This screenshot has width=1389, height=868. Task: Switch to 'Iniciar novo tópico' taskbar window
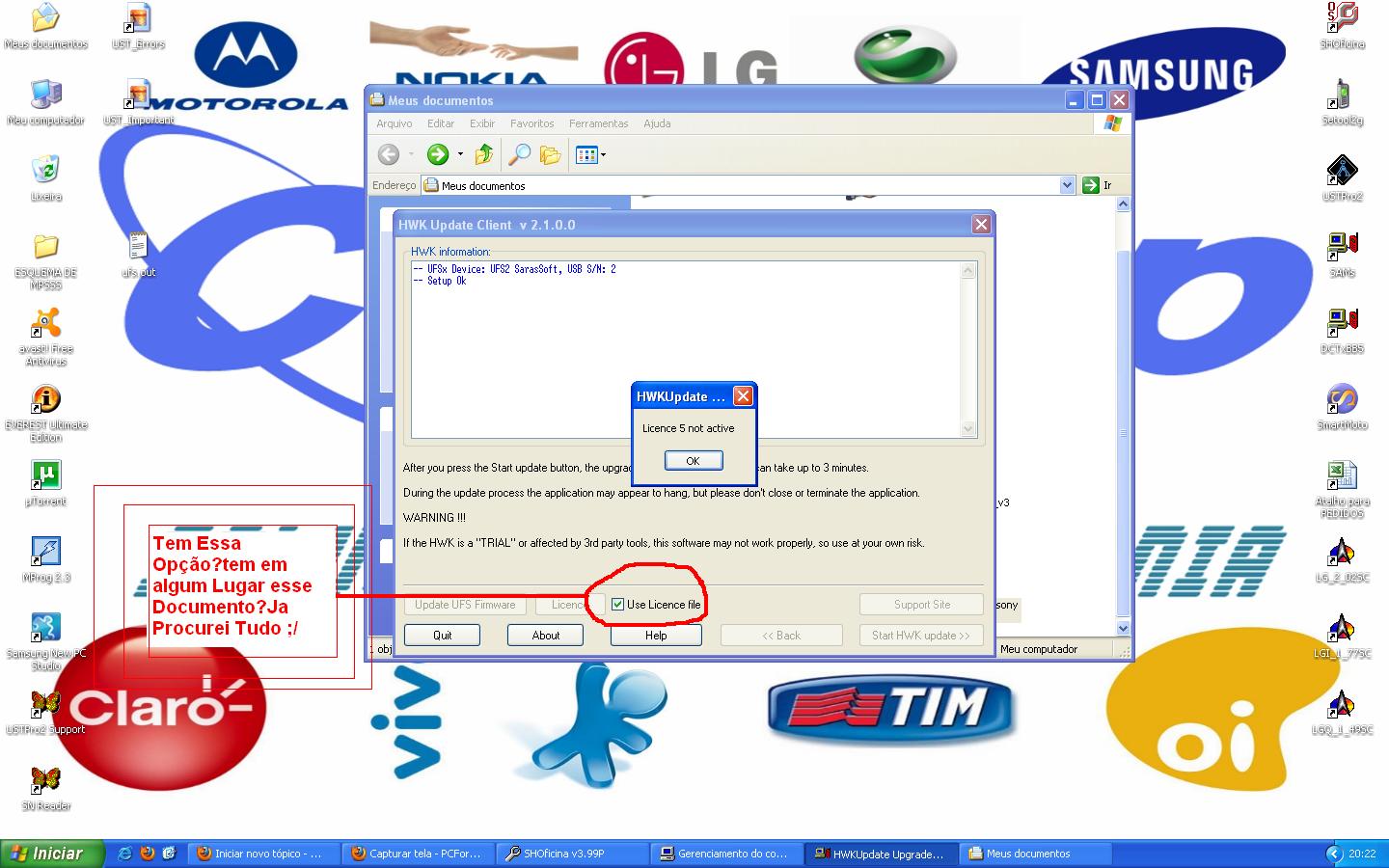tap(264, 854)
